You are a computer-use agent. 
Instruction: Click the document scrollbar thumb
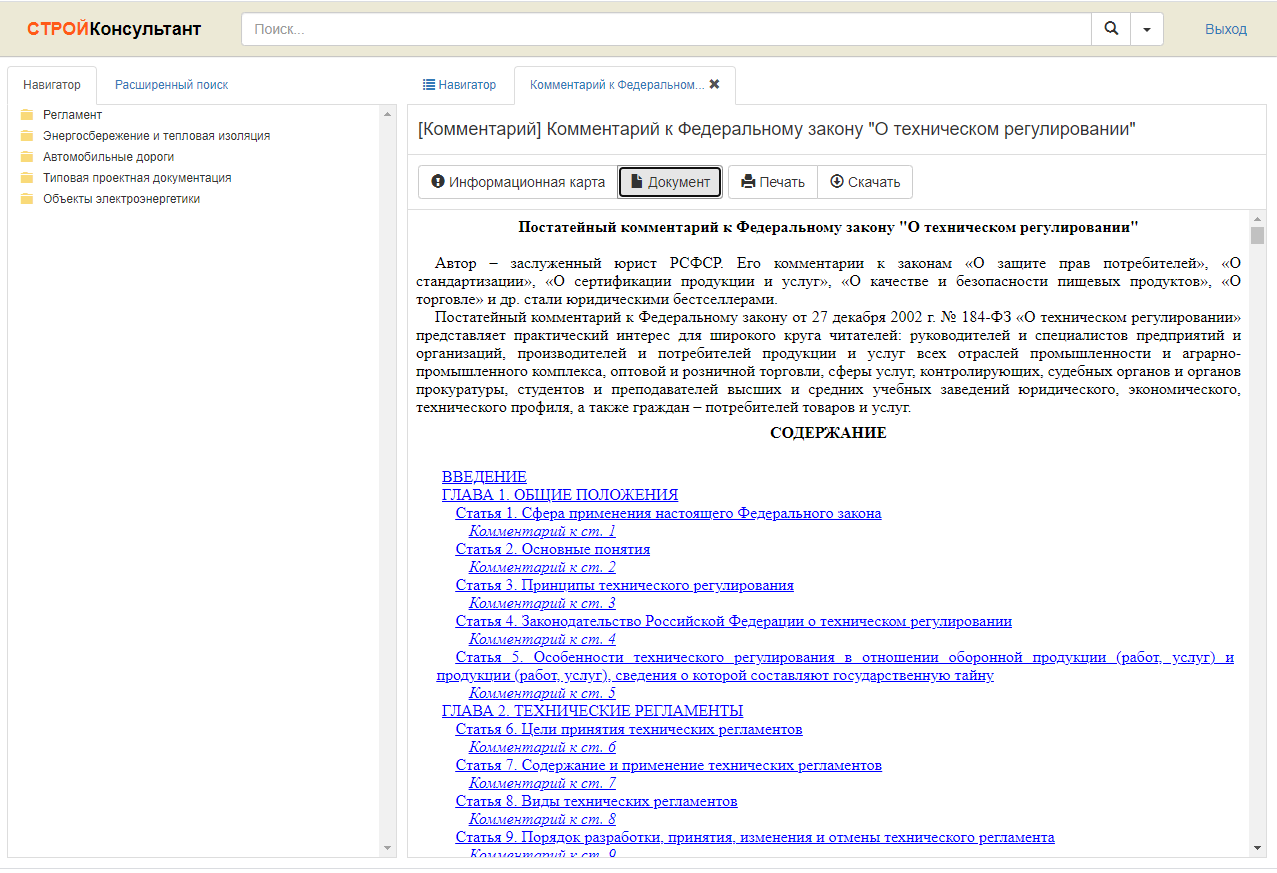point(1257,235)
